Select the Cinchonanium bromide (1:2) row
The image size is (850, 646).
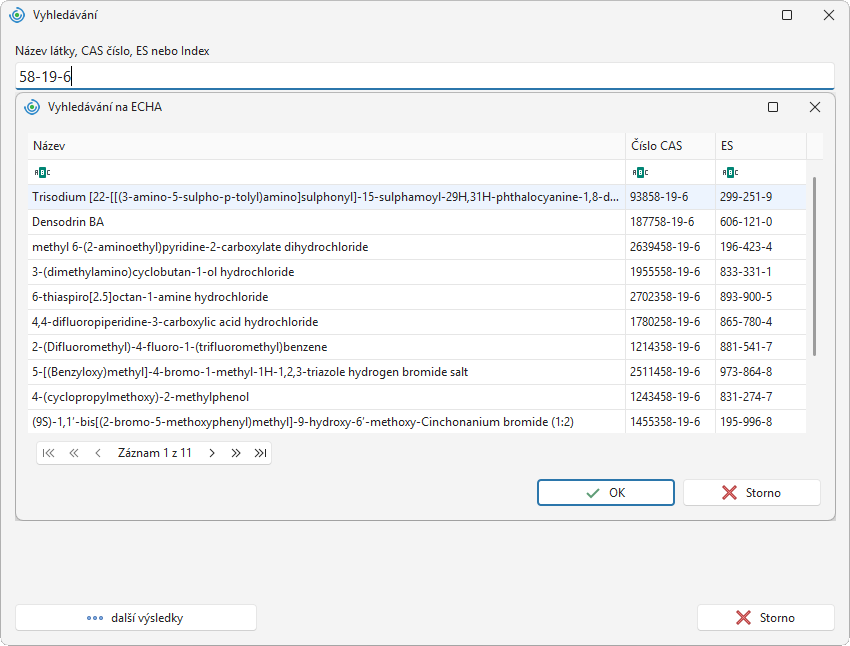coord(417,422)
